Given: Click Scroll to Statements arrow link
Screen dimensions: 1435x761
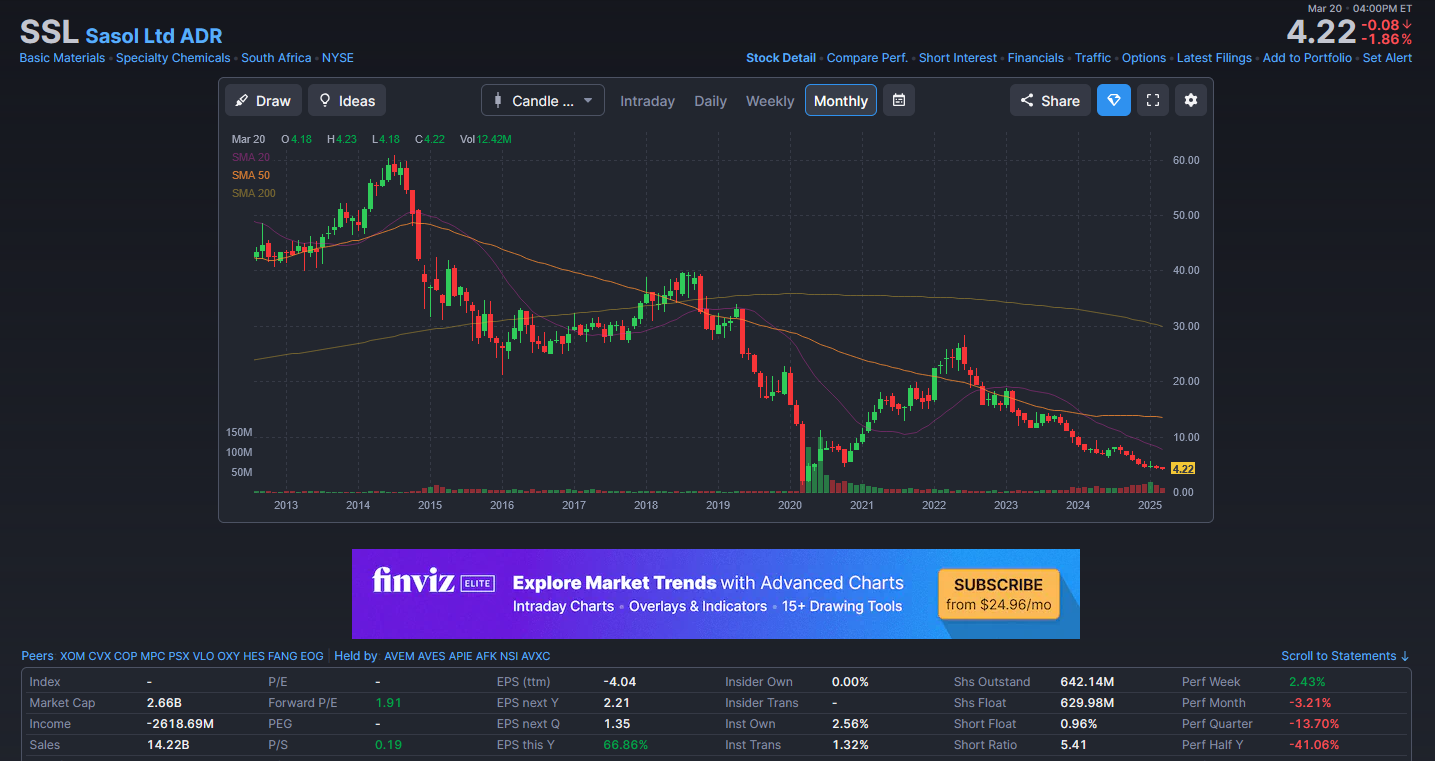Looking at the screenshot, I should point(1345,656).
